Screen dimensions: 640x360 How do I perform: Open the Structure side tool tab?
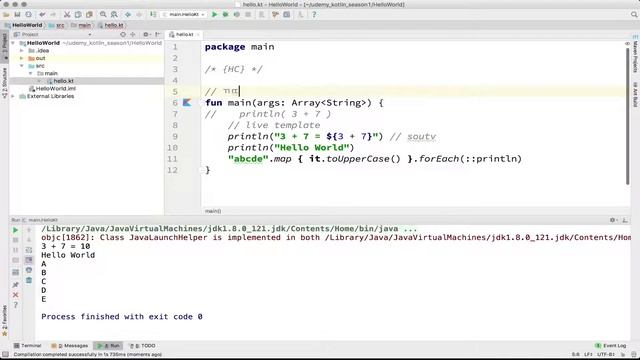click(x=4, y=82)
